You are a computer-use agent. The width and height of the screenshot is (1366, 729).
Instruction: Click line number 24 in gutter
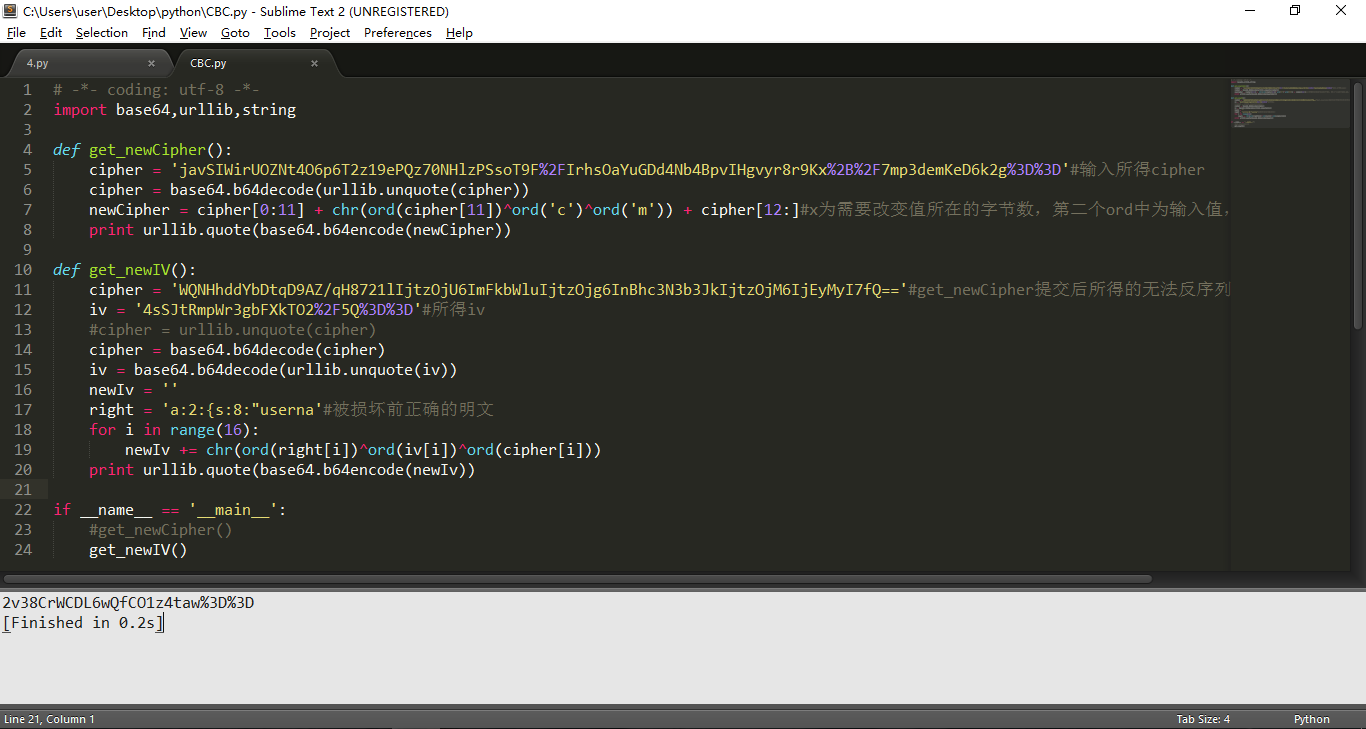(x=23, y=550)
